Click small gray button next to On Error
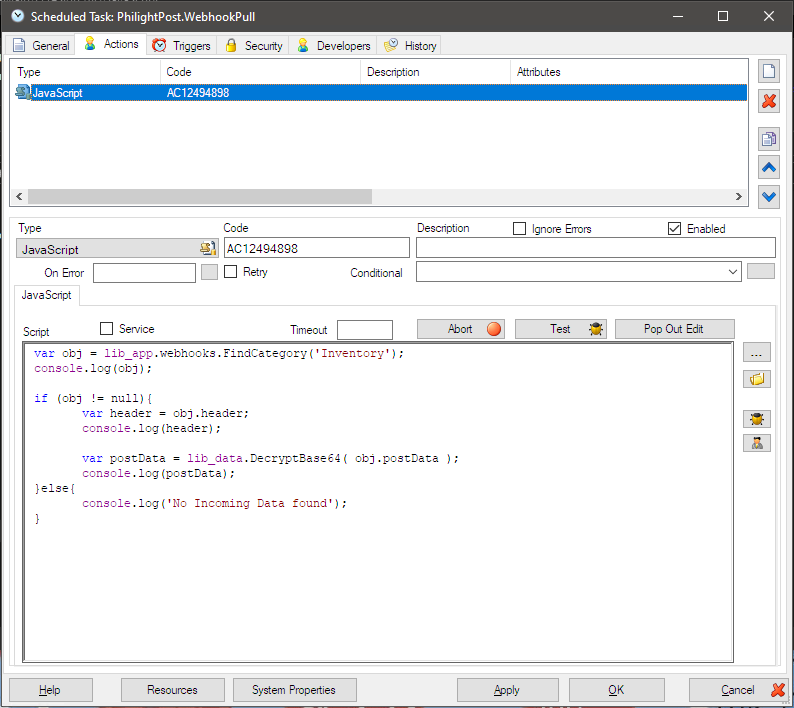794x708 pixels. coord(209,272)
